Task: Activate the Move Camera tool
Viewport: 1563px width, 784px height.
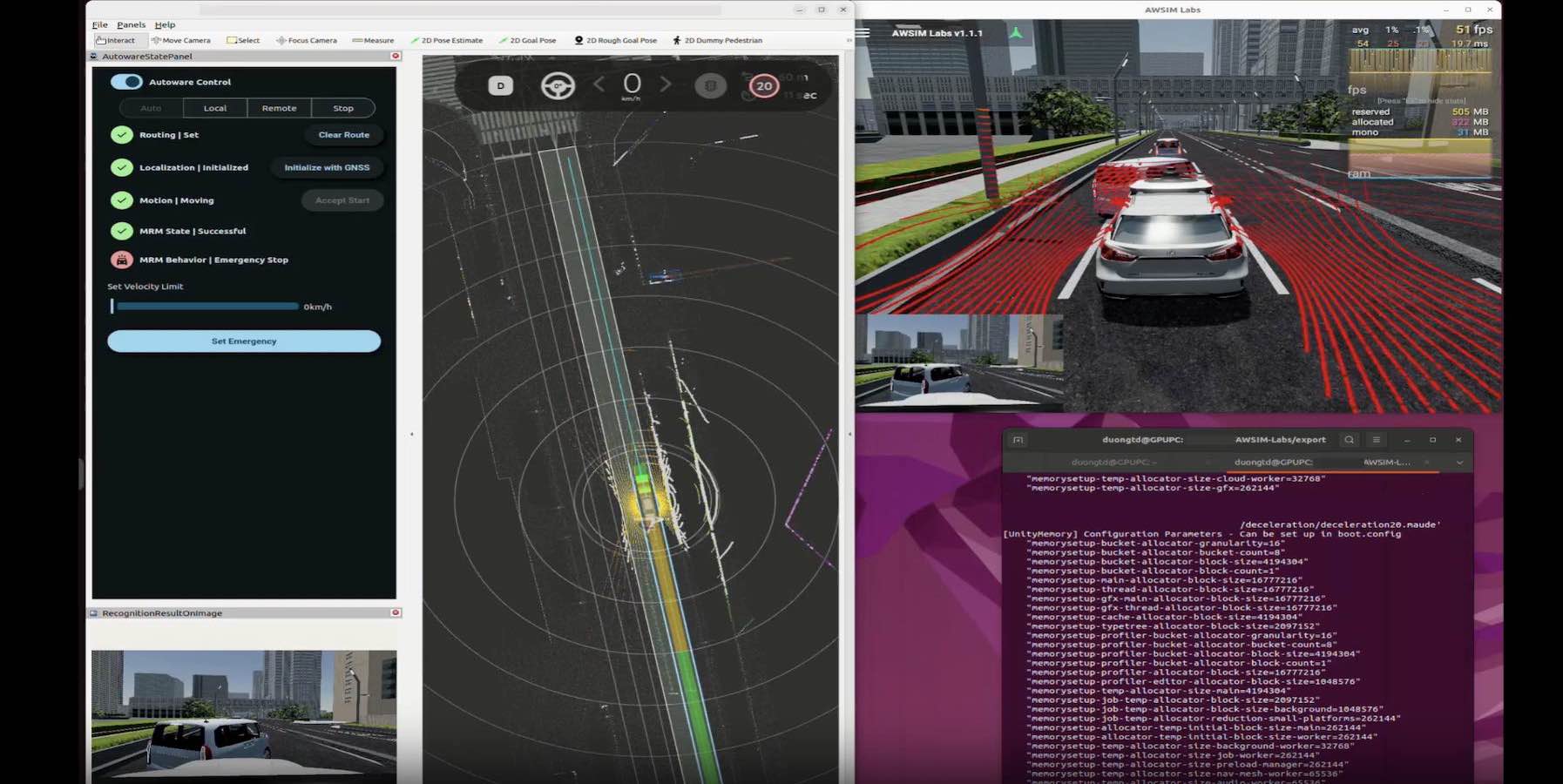Action: (x=180, y=40)
